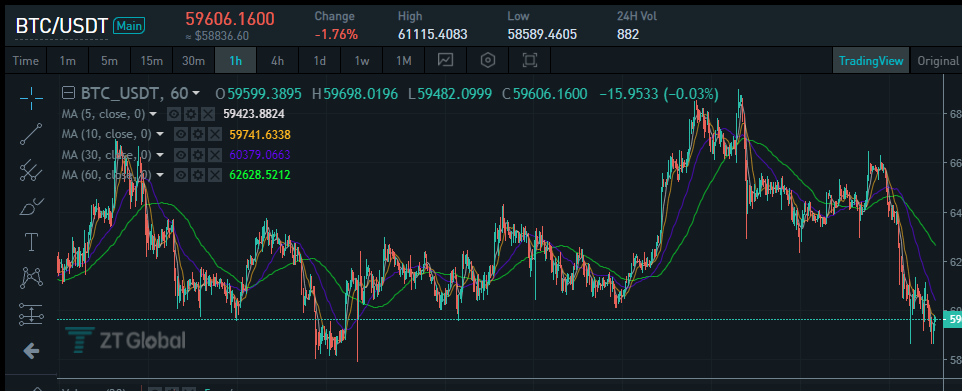Select the 1m interval
The width and height of the screenshot is (962, 391).
click(x=67, y=60)
